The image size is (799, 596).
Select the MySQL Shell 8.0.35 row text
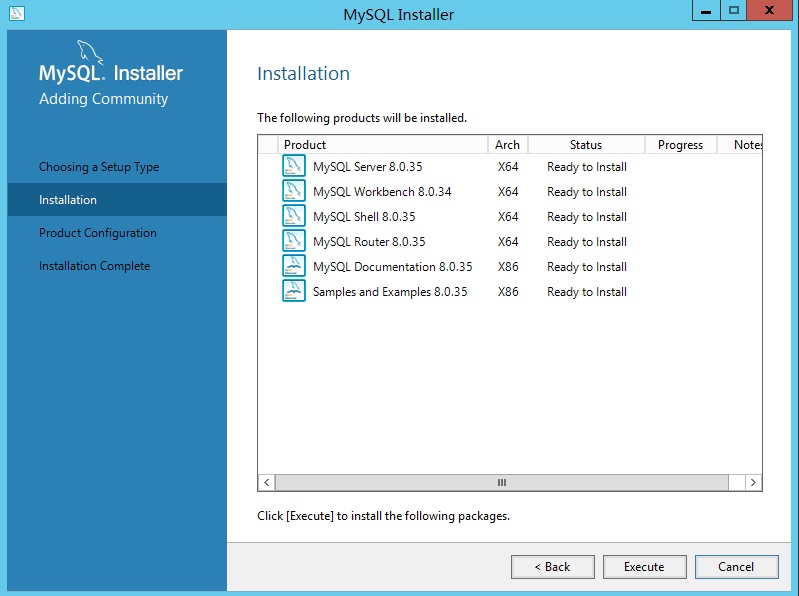point(364,216)
